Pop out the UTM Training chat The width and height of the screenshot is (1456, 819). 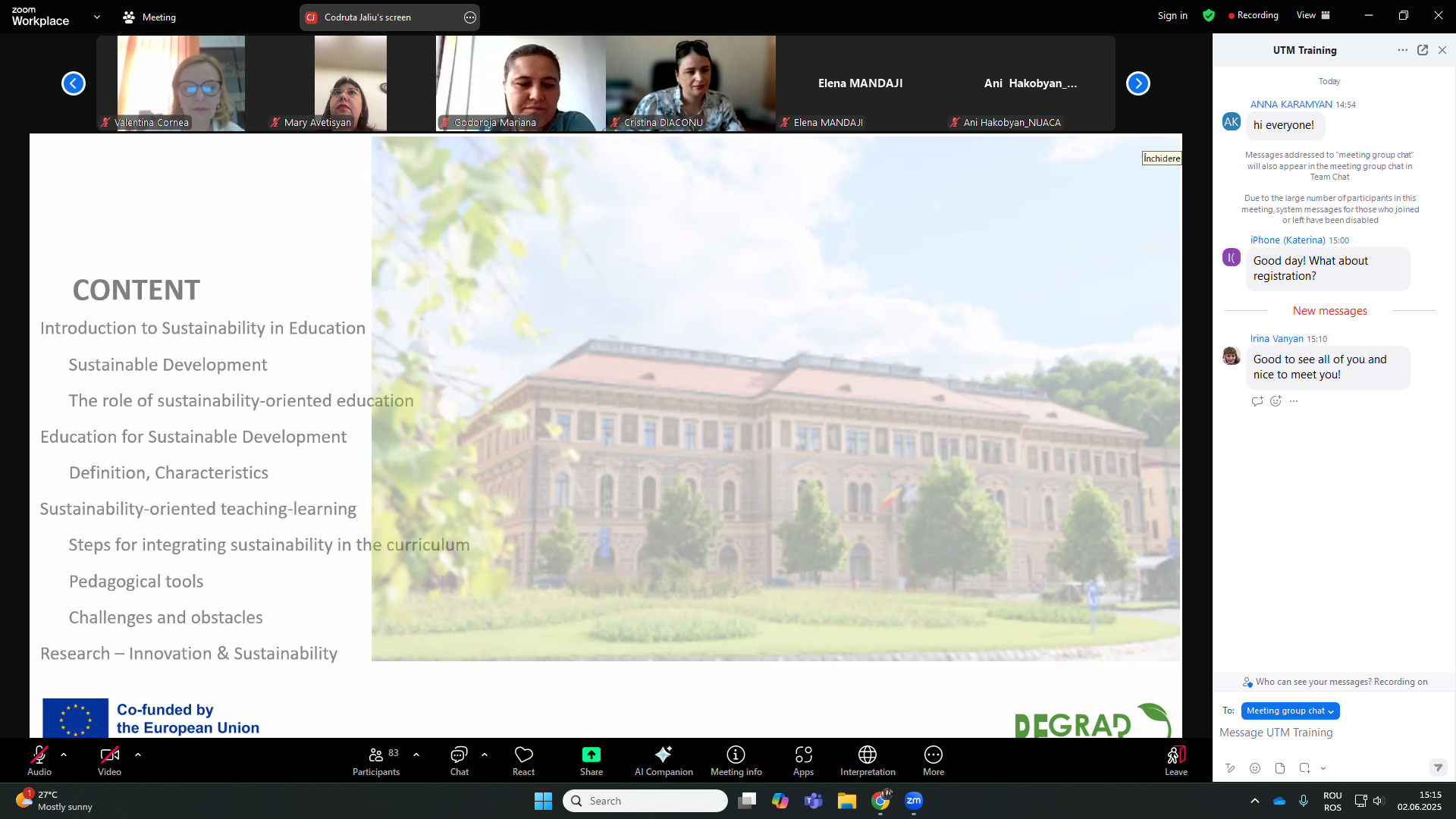pyautogui.click(x=1423, y=50)
